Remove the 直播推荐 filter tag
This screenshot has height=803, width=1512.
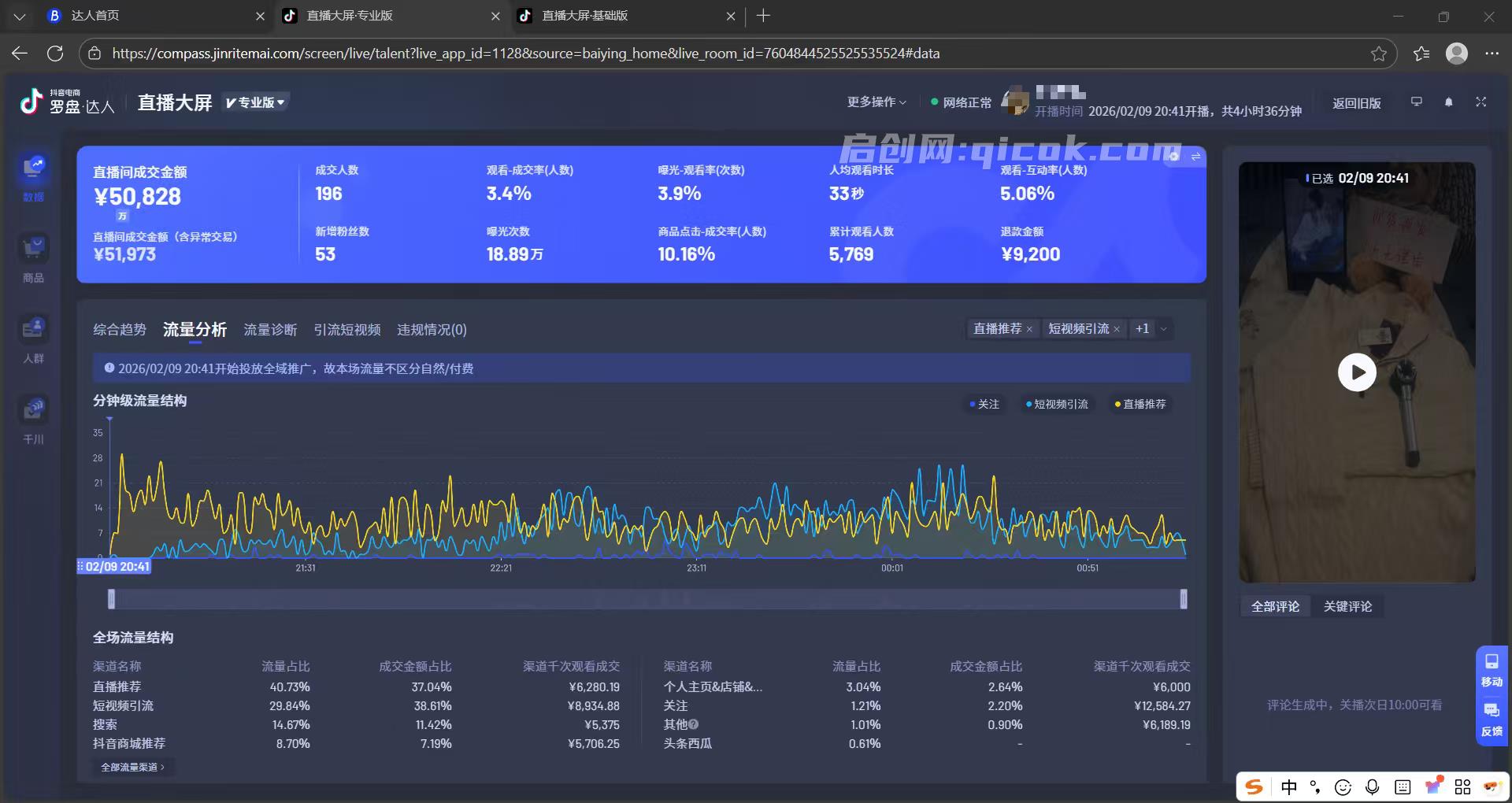[1029, 329]
